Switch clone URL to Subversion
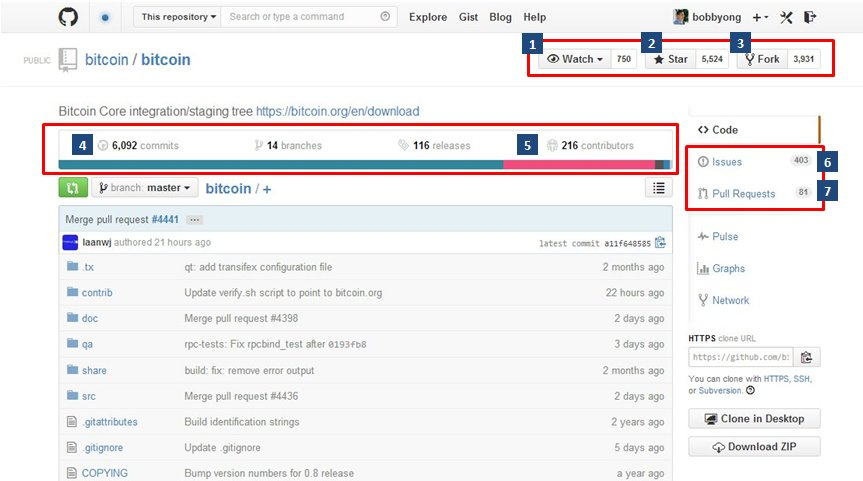The height and width of the screenshot is (481, 863). (x=720, y=390)
